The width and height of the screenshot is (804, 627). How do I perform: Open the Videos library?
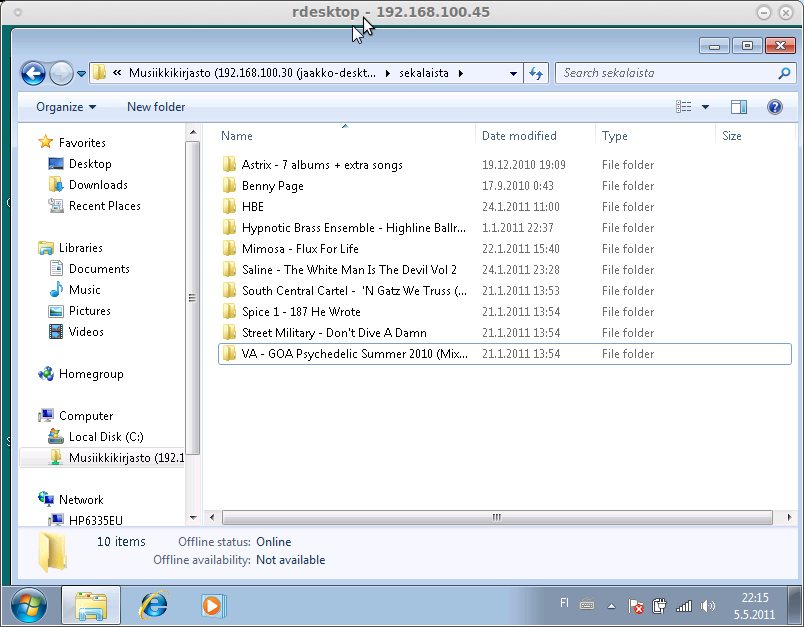coord(86,332)
